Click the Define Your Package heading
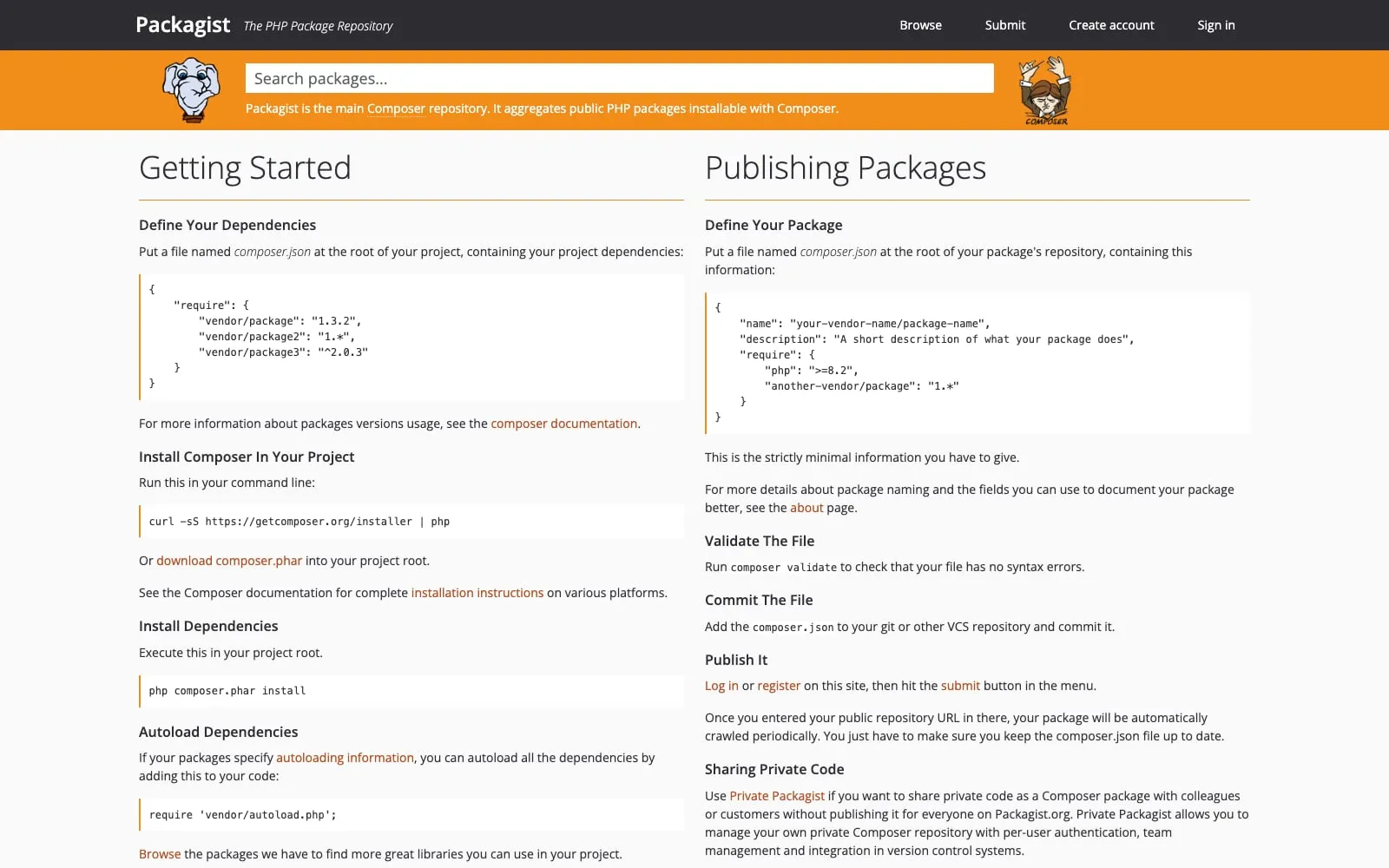This screenshot has height=868, width=1389. click(x=773, y=225)
